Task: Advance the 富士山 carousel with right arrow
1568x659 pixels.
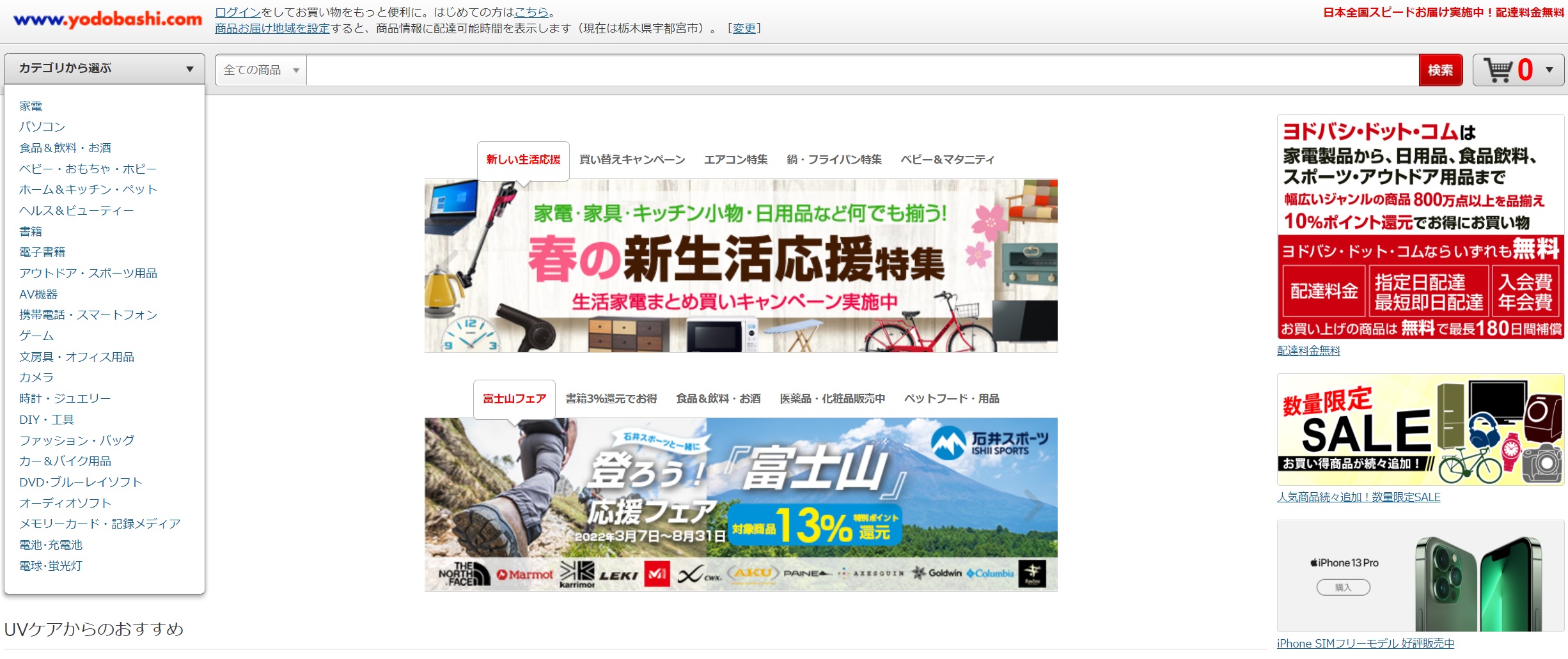Action: click(x=1033, y=505)
